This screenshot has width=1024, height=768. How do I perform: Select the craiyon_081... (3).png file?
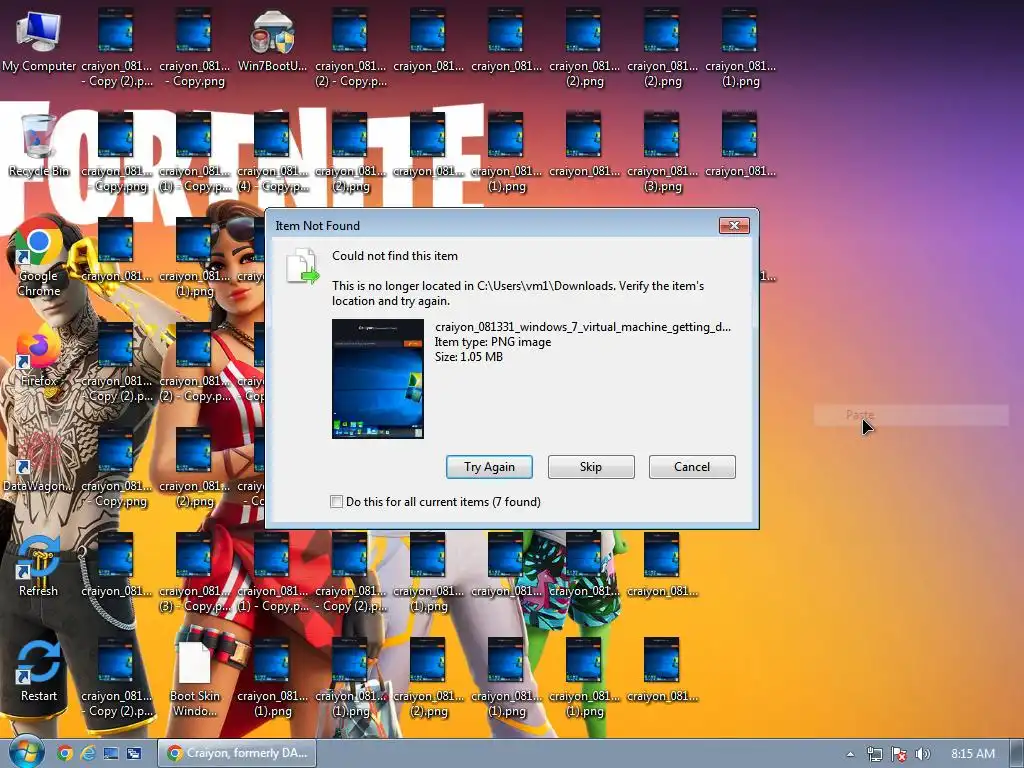click(662, 153)
